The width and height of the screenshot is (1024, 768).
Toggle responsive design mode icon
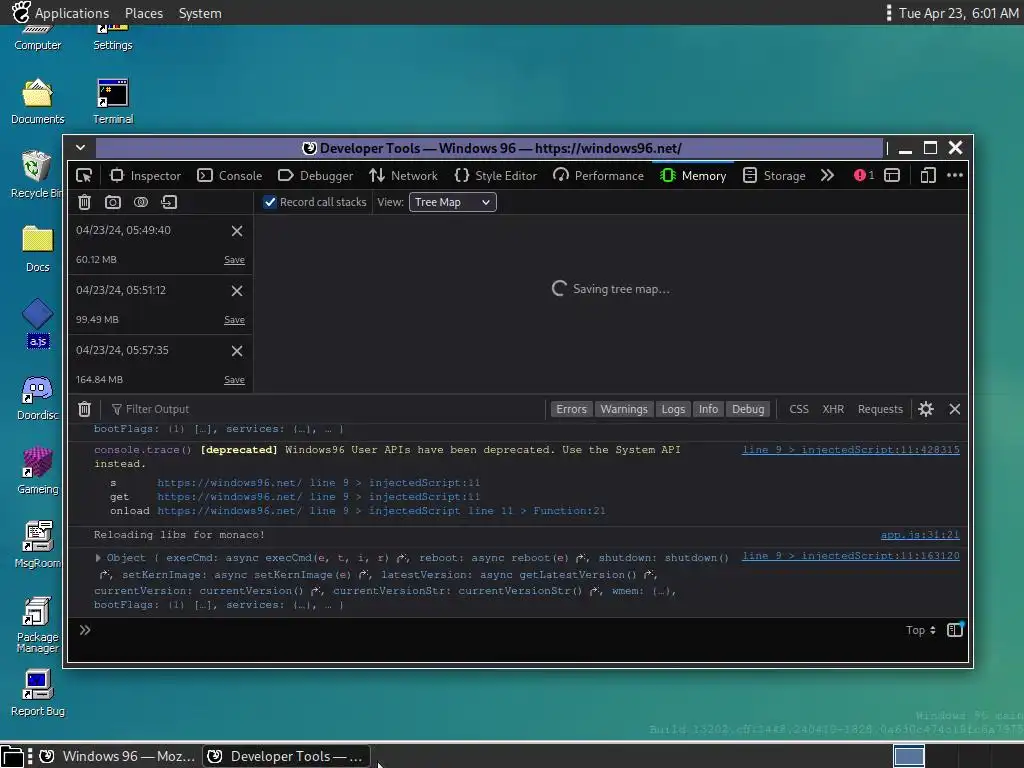pyautogui.click(x=928, y=175)
